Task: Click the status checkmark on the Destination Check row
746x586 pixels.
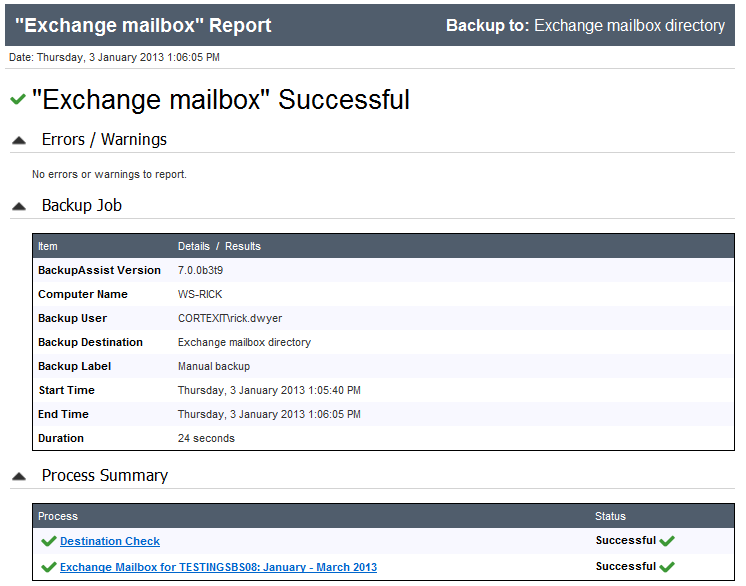Action: point(667,541)
